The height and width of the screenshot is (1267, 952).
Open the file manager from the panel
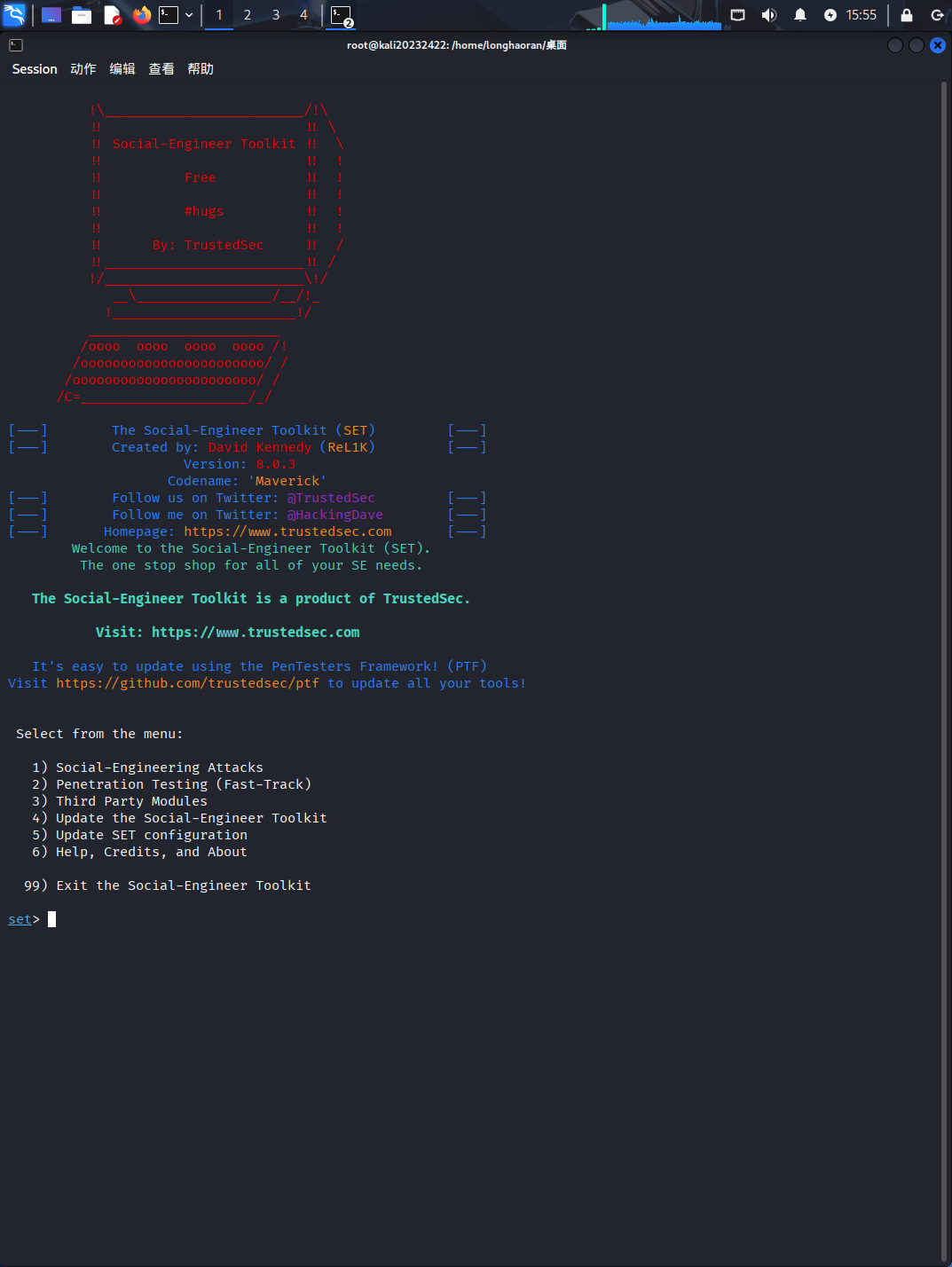point(82,15)
